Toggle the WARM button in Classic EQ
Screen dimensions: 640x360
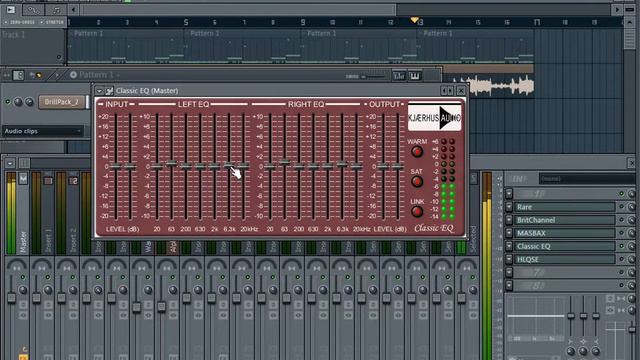pos(417,152)
